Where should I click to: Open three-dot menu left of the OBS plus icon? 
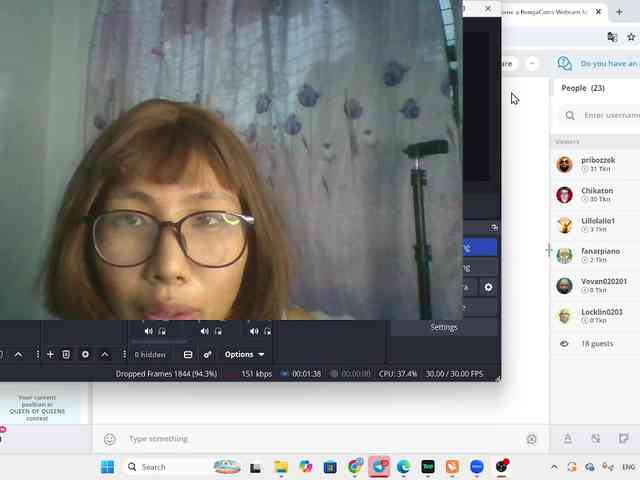pyautogui.click(x=38, y=355)
